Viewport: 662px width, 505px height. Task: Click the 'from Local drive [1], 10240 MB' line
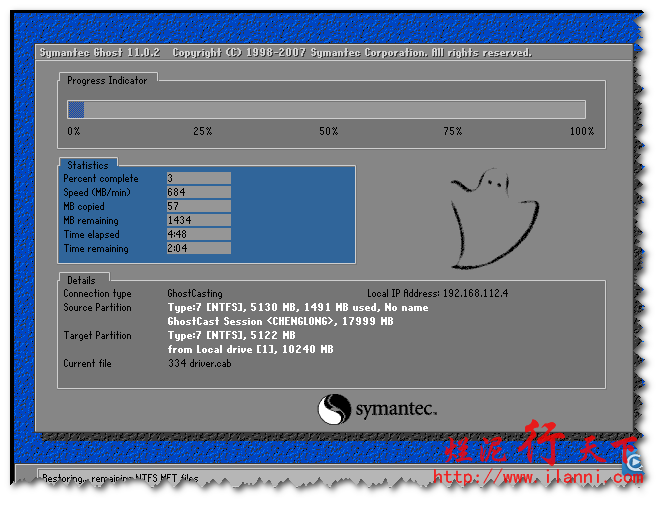(x=250, y=349)
